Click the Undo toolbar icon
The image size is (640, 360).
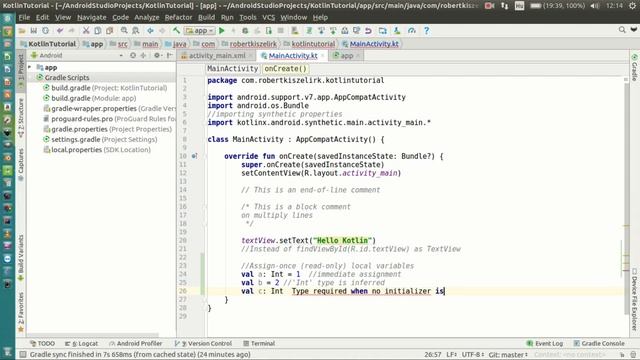click(x=60, y=31)
